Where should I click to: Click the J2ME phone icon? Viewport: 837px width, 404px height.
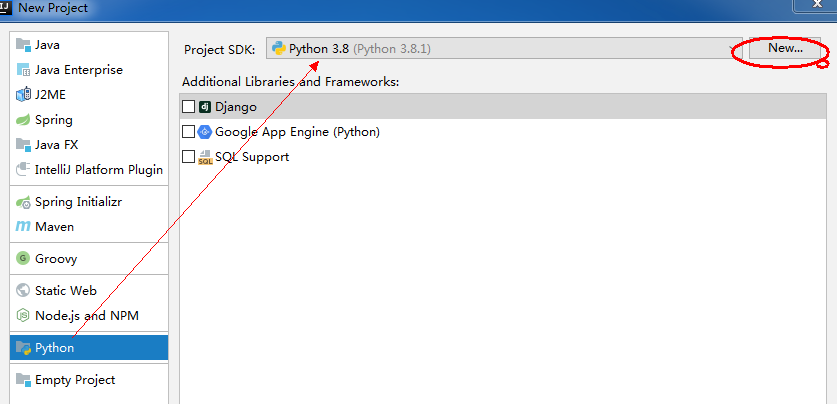pyautogui.click(x=23, y=95)
